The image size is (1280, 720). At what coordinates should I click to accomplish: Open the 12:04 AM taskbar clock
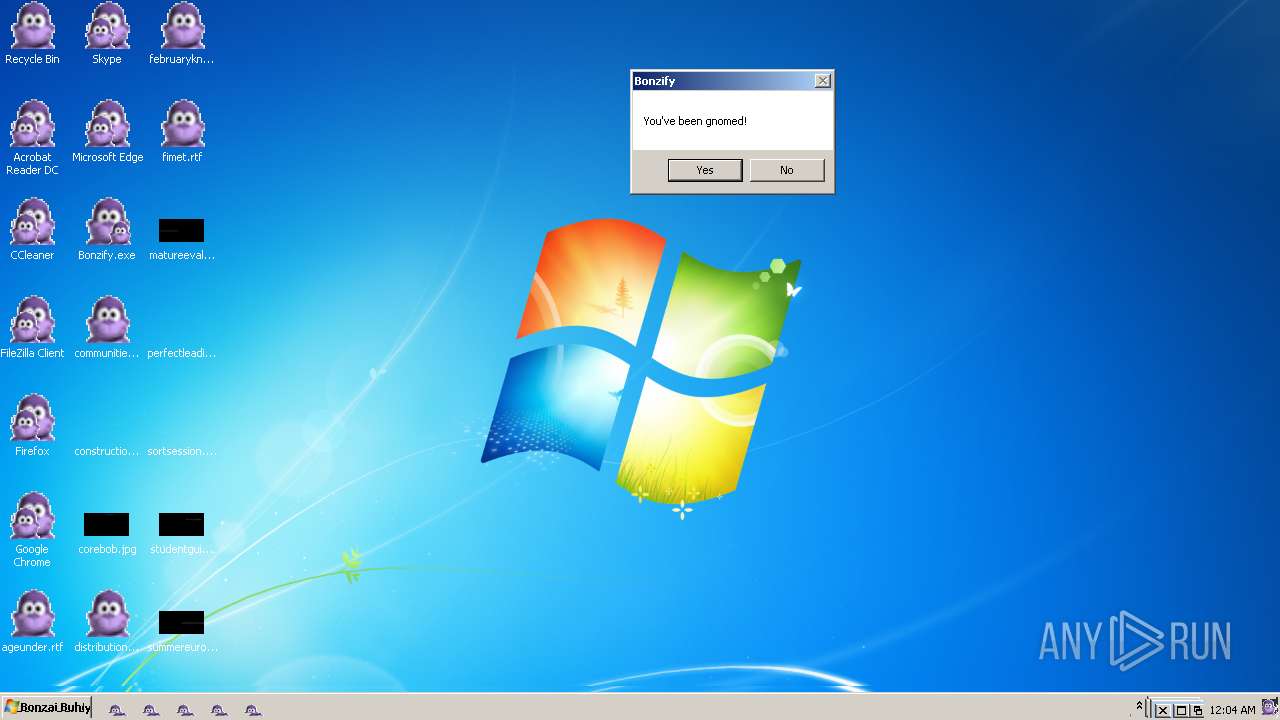1232,710
